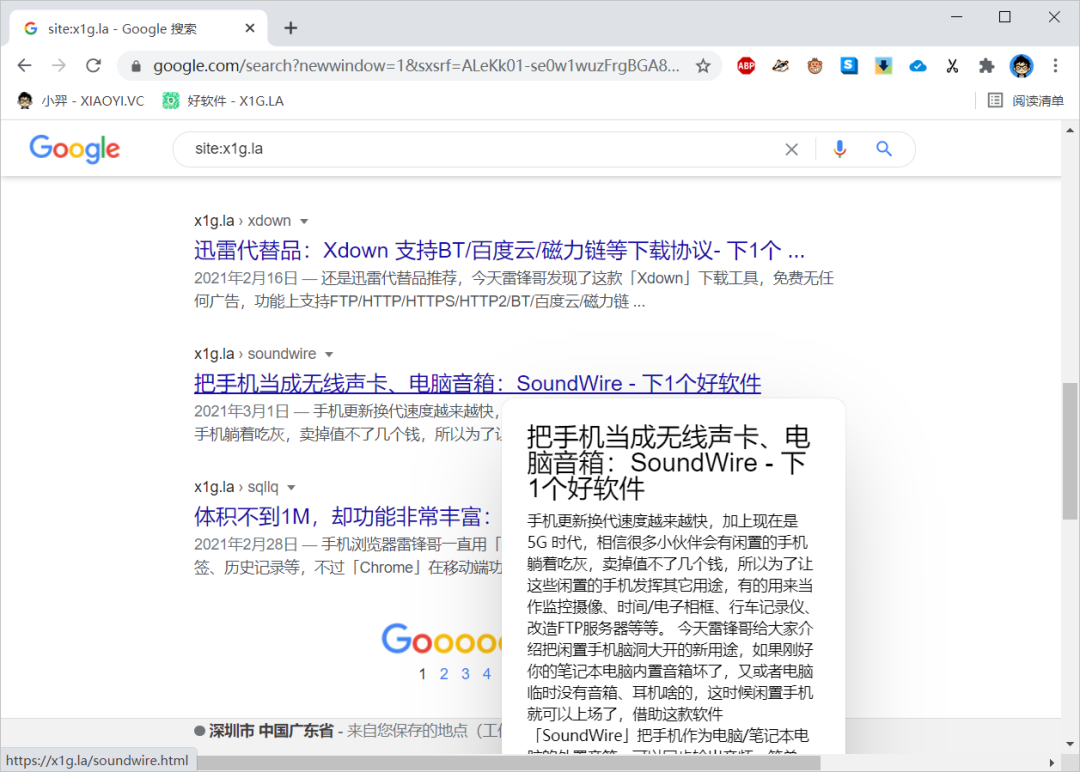Viewport: 1080px width, 772px height.
Task: Click the SoundWire preview popup heading
Action: coord(668,462)
